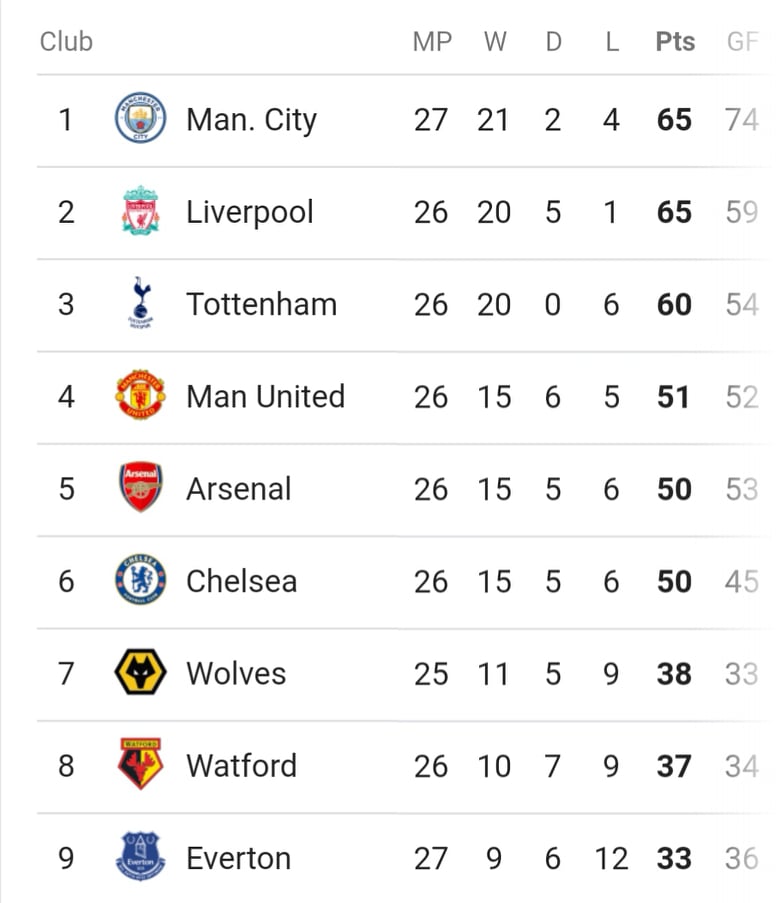Image resolution: width=776 pixels, height=903 pixels.
Task: Open the Everton team name link
Action: [239, 858]
